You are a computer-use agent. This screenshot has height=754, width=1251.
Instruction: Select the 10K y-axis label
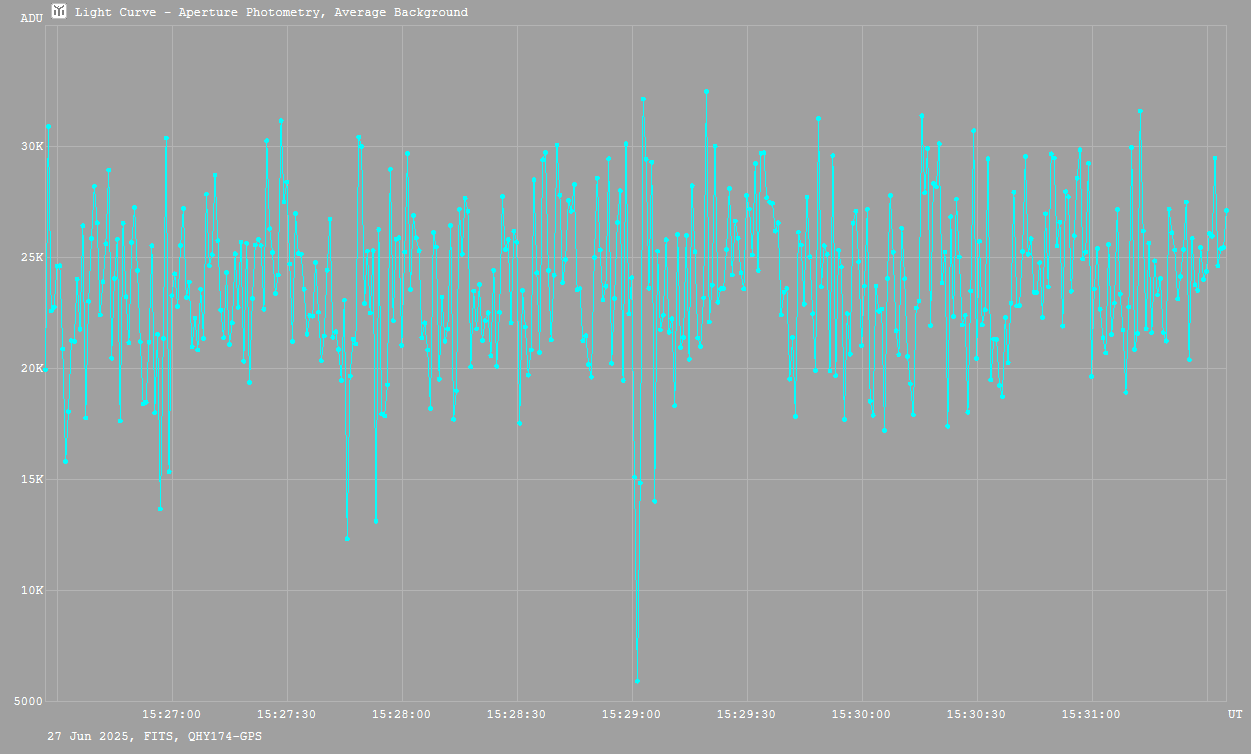(x=33, y=591)
